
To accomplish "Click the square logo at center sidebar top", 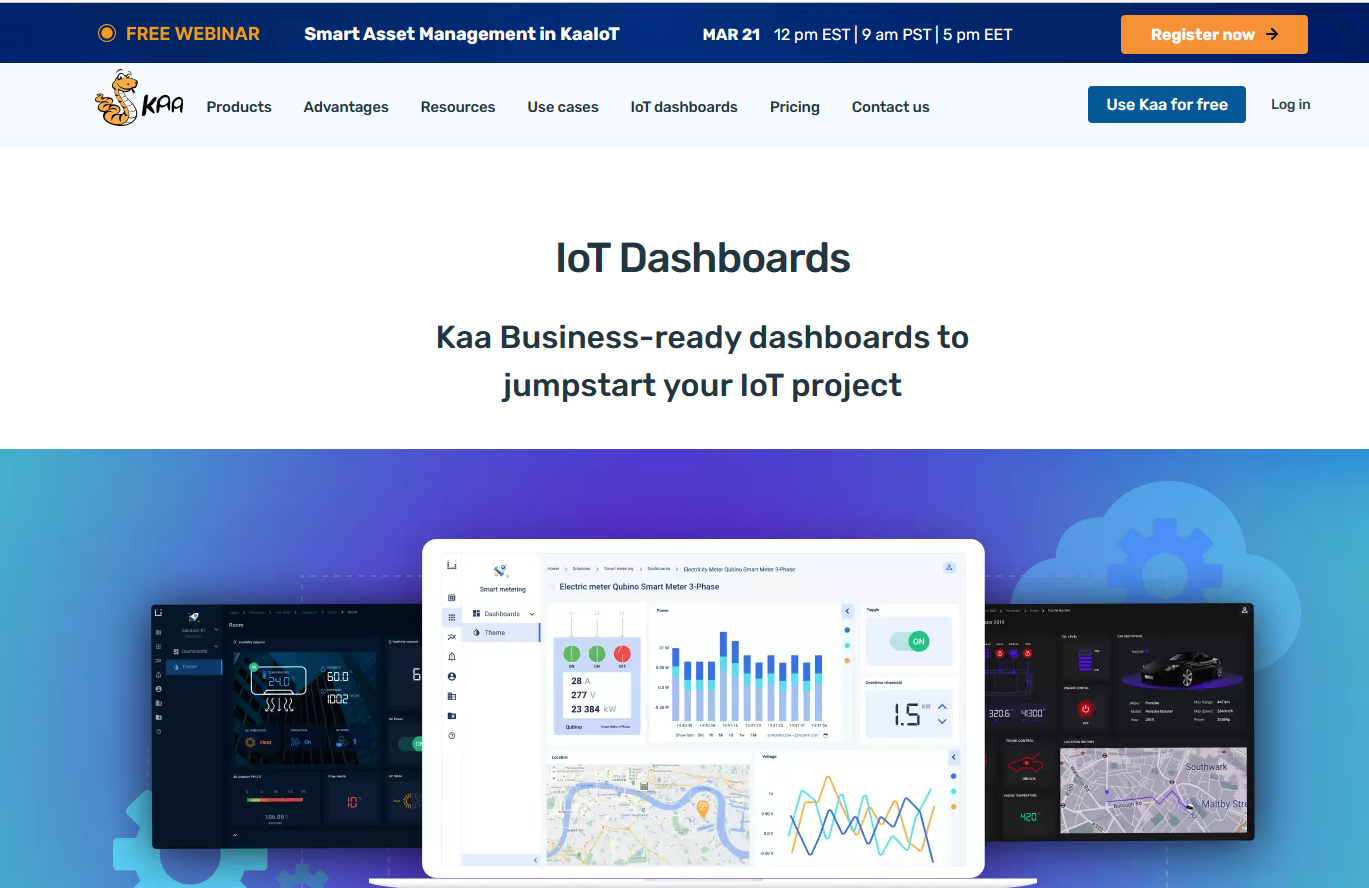I will 452,565.
